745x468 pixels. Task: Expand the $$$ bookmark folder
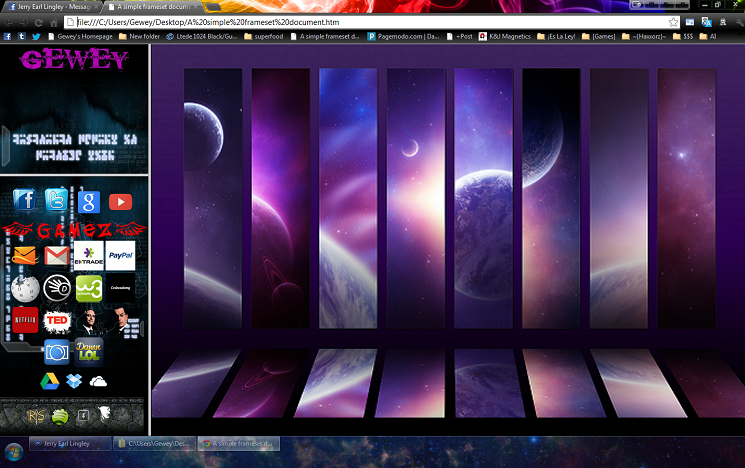683,36
